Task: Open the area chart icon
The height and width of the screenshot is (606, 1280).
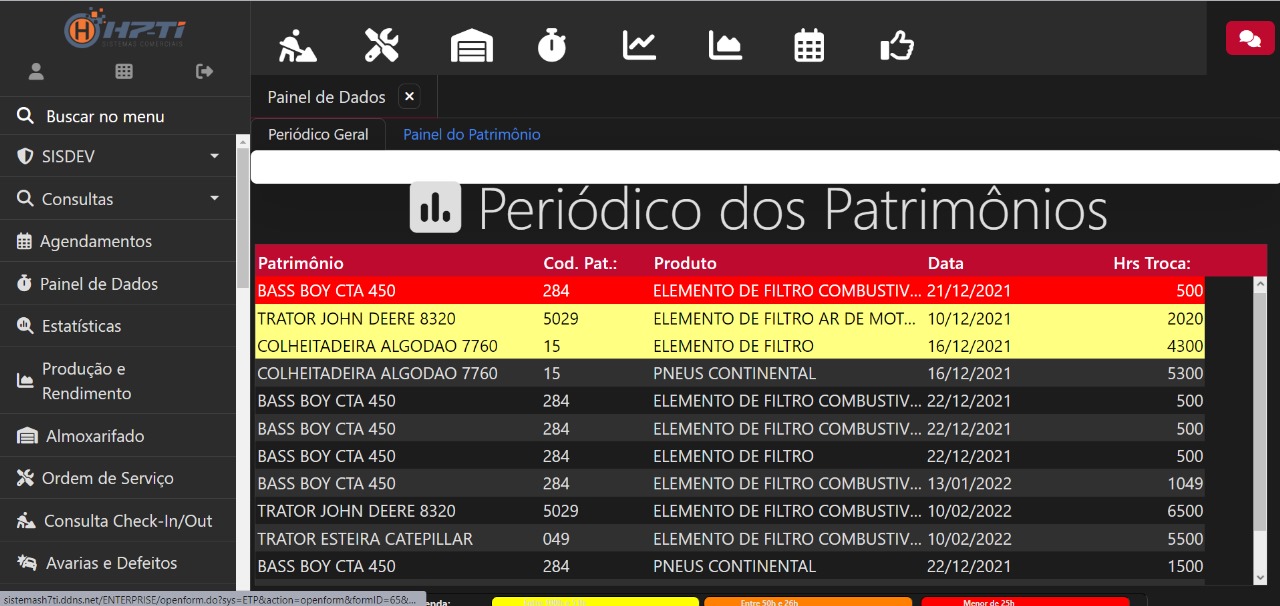Action: point(725,45)
